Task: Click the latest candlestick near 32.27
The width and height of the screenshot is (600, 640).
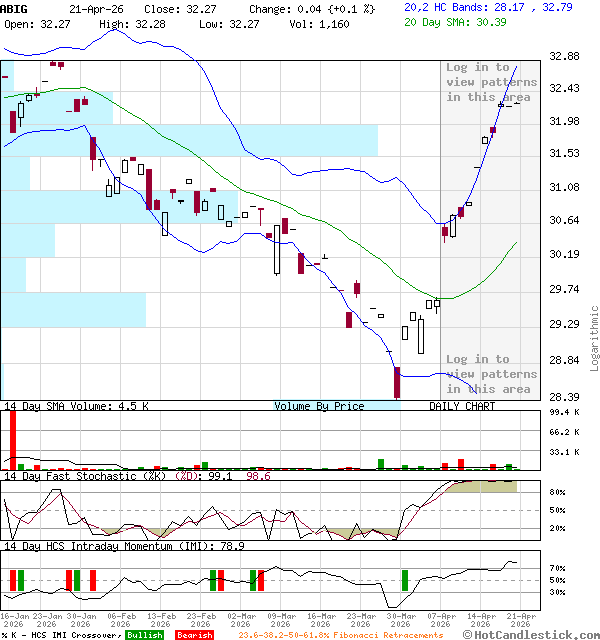Action: pyautogui.click(x=516, y=103)
